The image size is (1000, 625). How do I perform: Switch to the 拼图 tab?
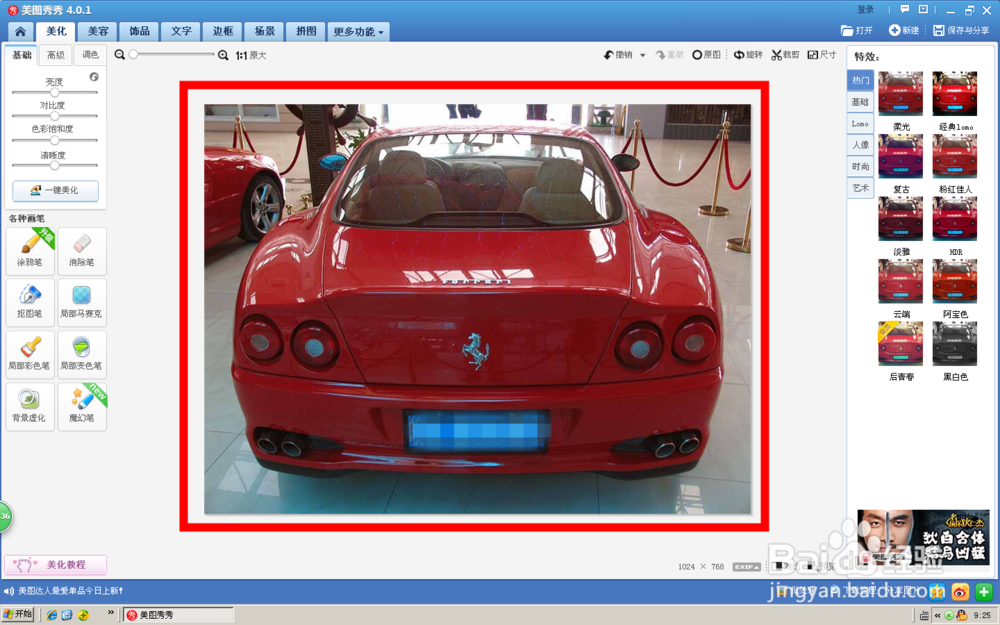(x=305, y=31)
